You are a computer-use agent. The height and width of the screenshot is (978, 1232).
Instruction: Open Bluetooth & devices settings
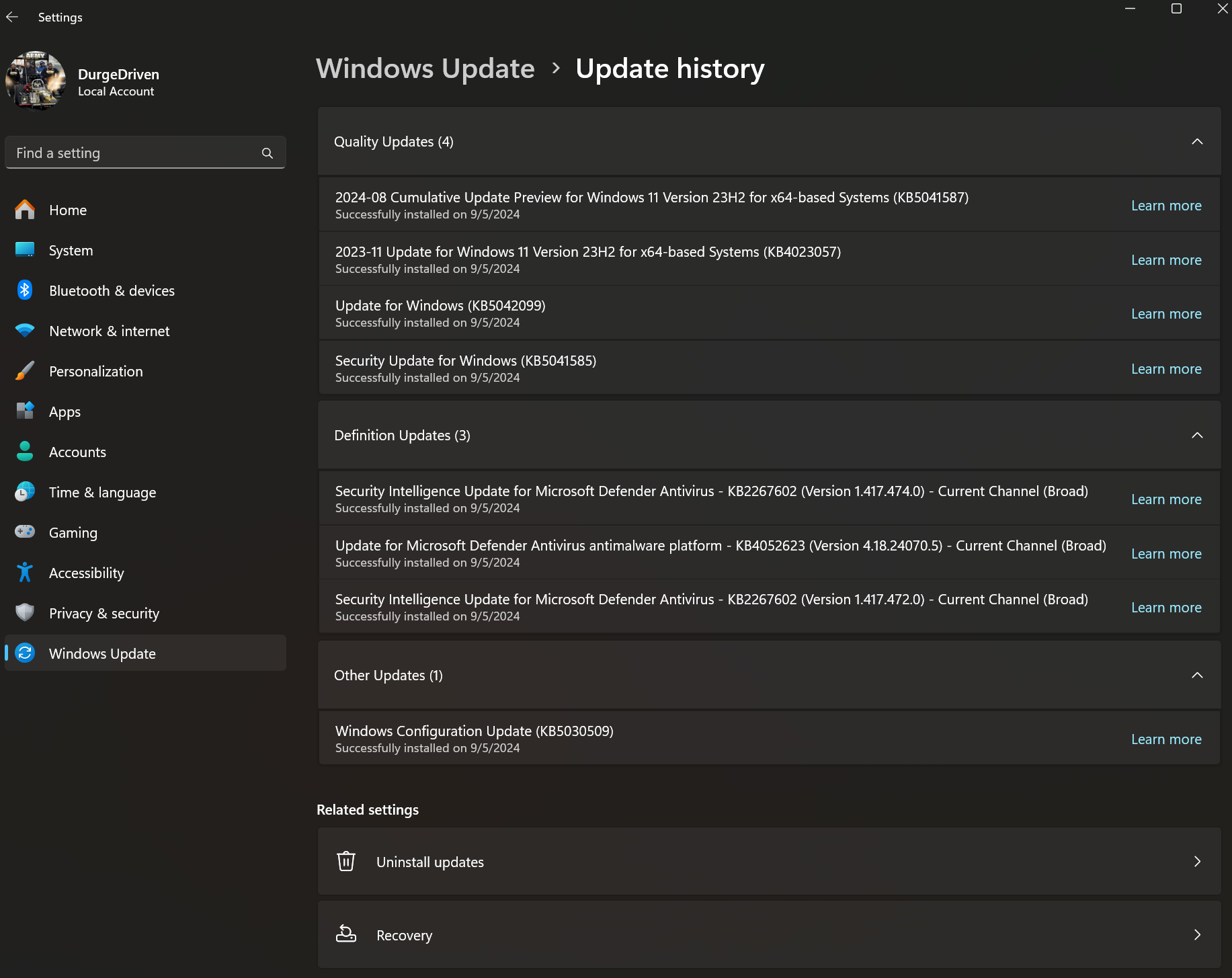145,290
